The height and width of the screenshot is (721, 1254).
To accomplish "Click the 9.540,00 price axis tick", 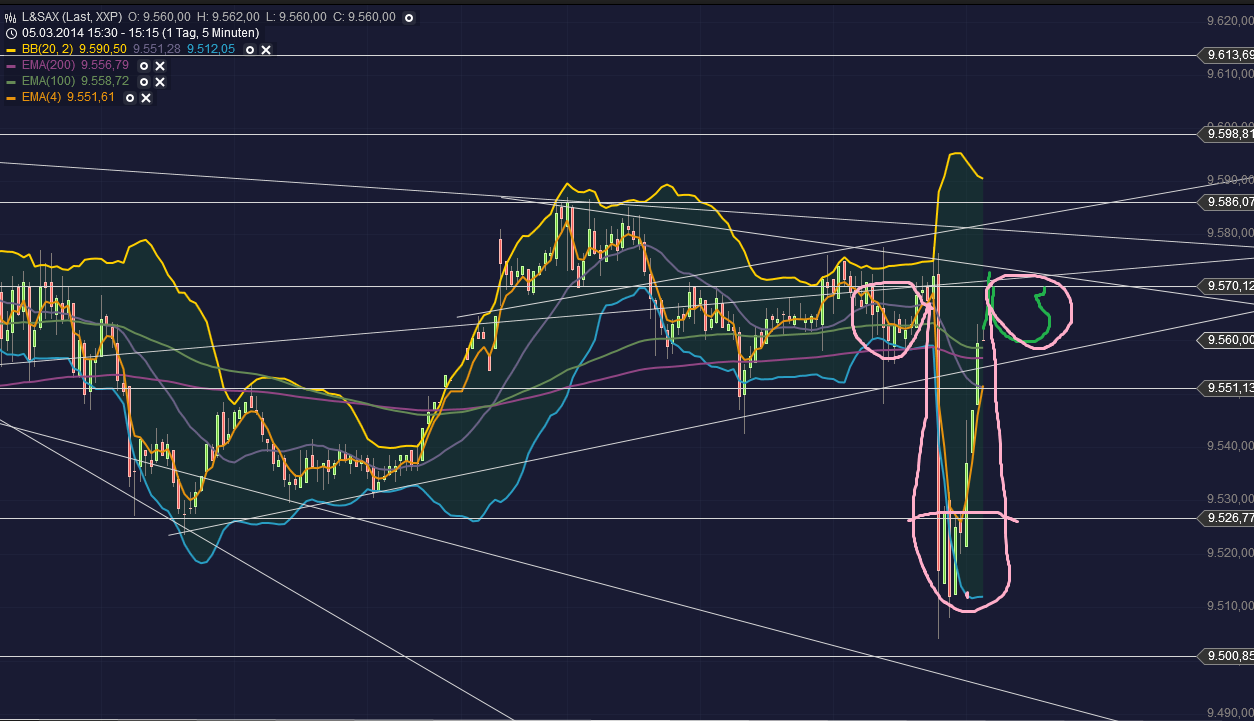I will tap(1230, 446).
